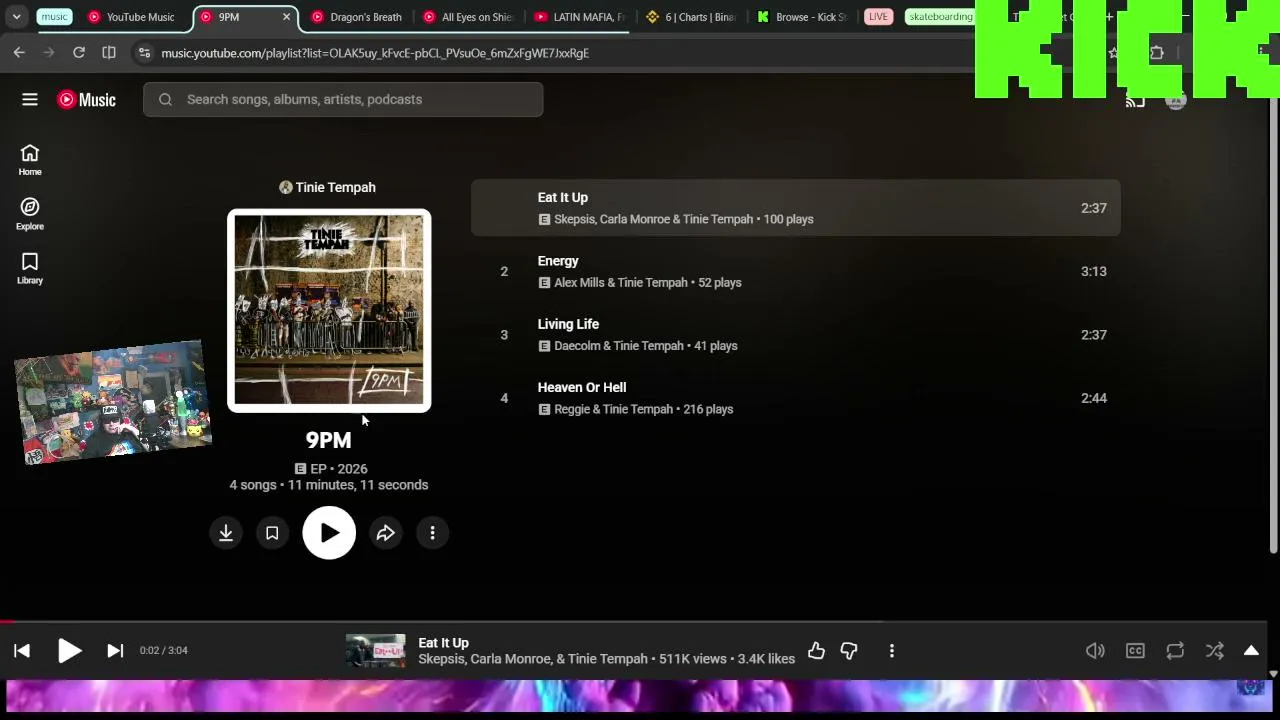The width and height of the screenshot is (1280, 720).
Task: Select the browser address bar URL
Action: (x=375, y=53)
